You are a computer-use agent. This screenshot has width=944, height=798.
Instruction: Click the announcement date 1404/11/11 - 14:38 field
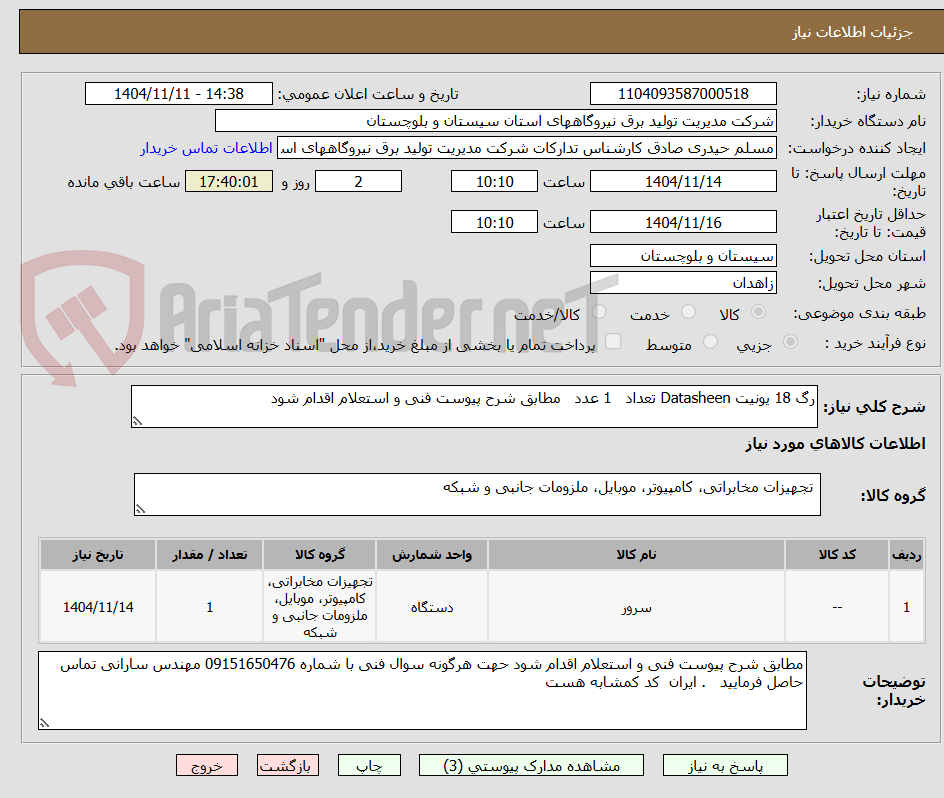tap(179, 94)
